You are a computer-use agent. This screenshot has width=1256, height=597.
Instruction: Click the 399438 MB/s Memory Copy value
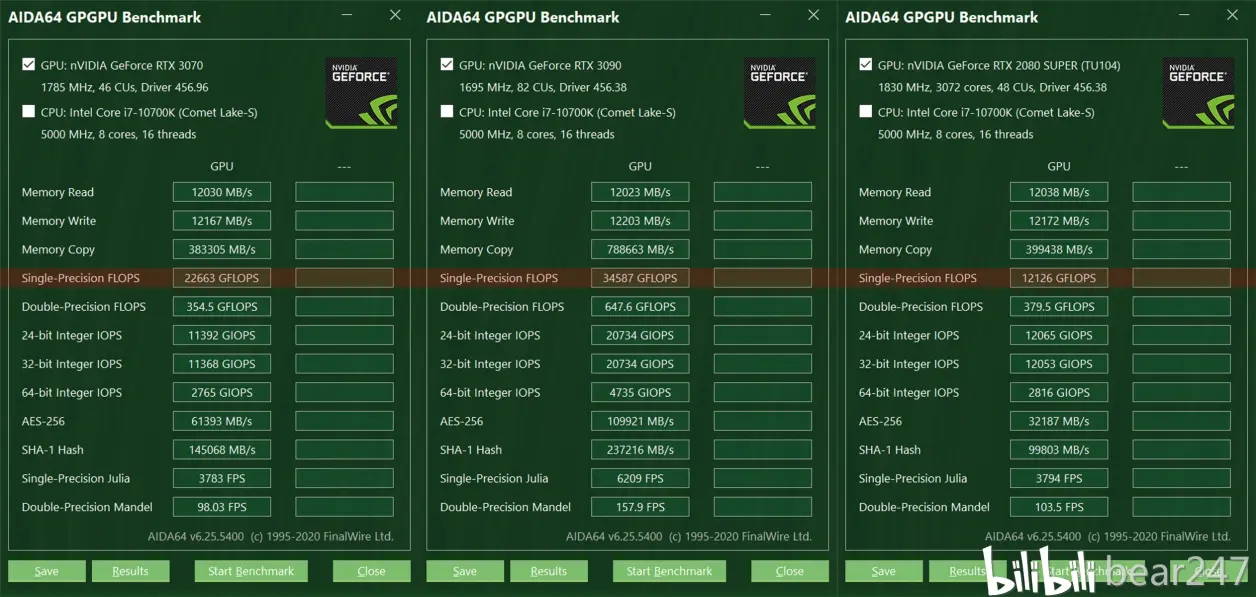point(1059,249)
